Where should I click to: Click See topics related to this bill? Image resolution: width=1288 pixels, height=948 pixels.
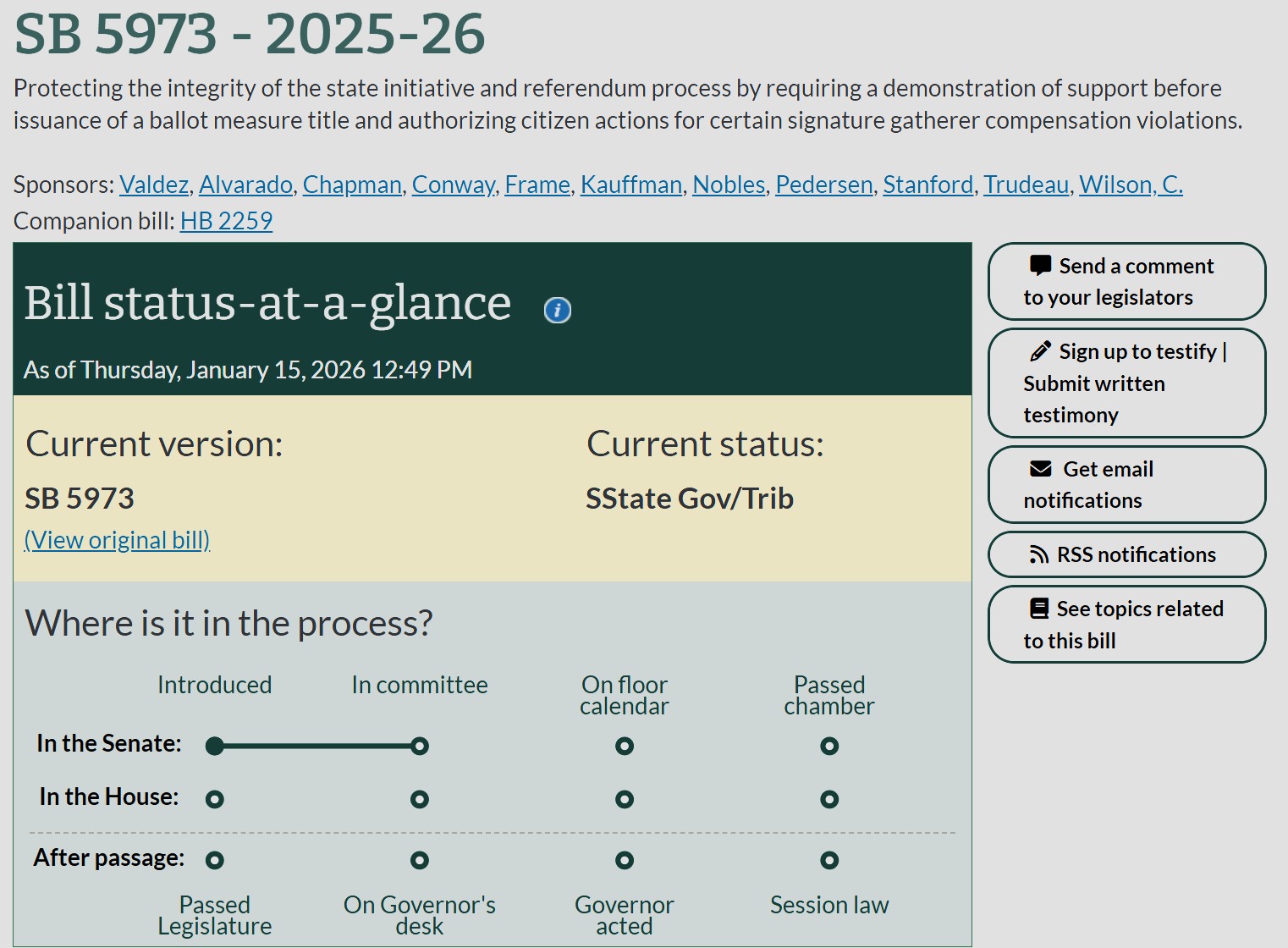pyautogui.click(x=1126, y=625)
